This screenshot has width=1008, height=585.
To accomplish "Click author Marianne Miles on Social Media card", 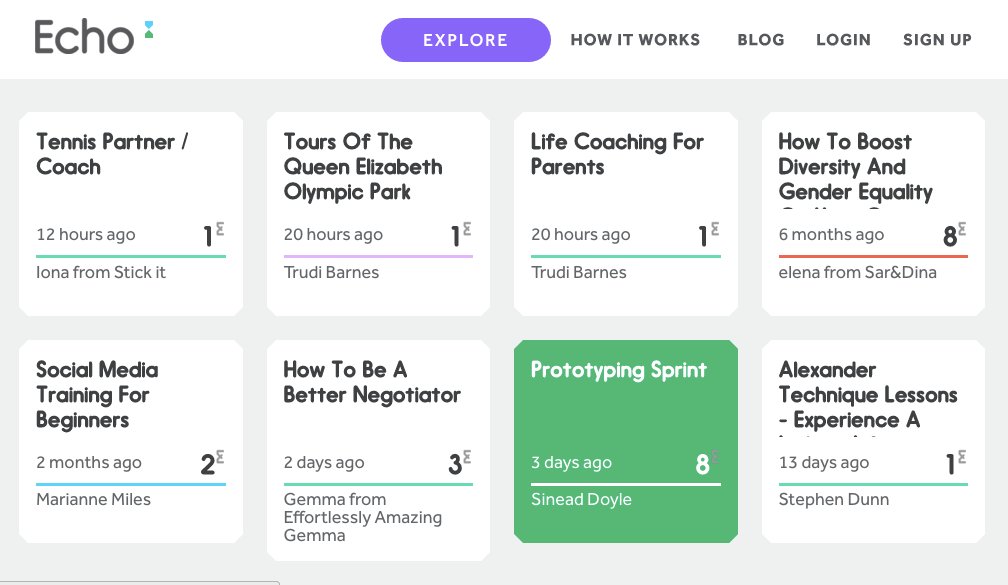I will [93, 499].
